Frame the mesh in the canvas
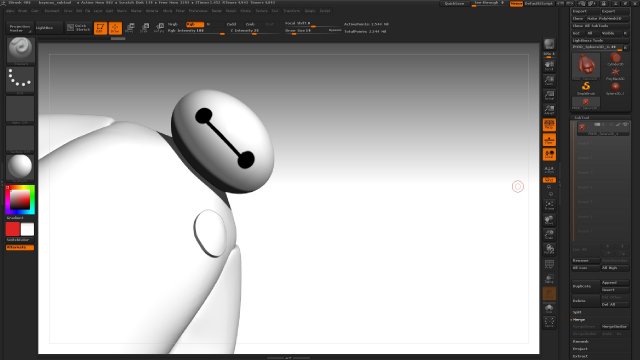 [x=549, y=206]
